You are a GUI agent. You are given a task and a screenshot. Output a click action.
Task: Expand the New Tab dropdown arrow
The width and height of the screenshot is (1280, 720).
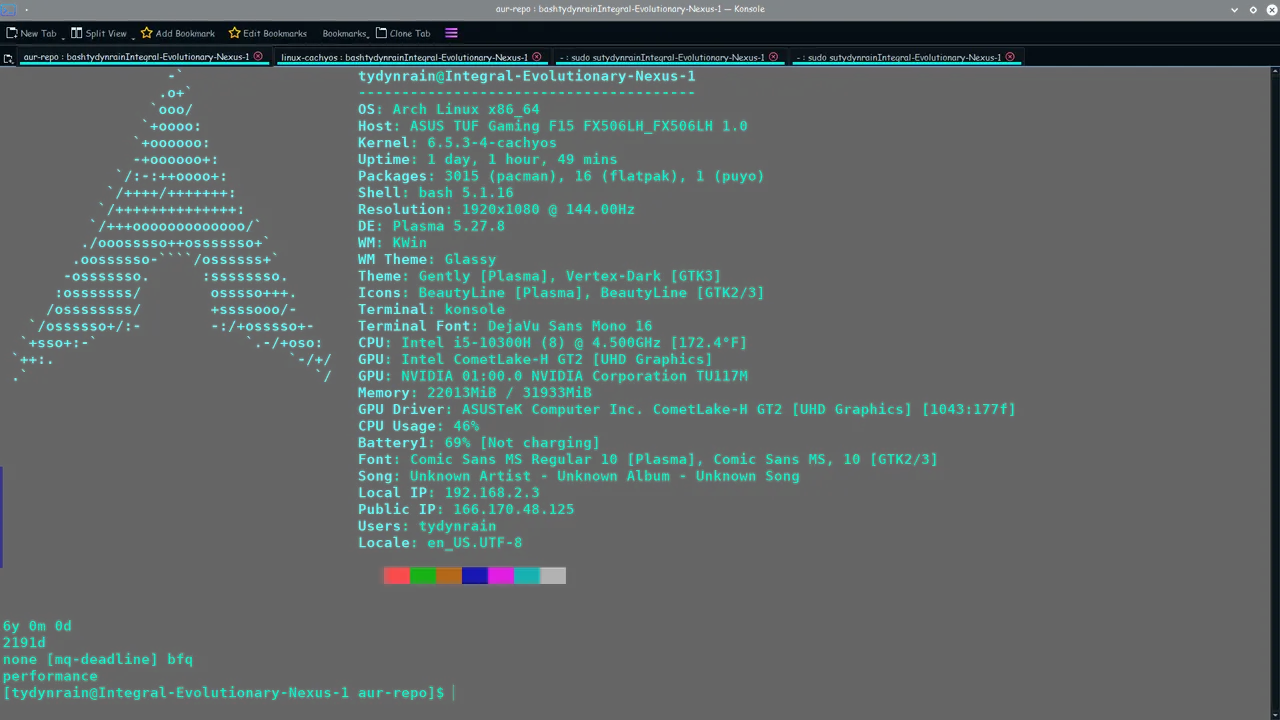tap(63, 36)
